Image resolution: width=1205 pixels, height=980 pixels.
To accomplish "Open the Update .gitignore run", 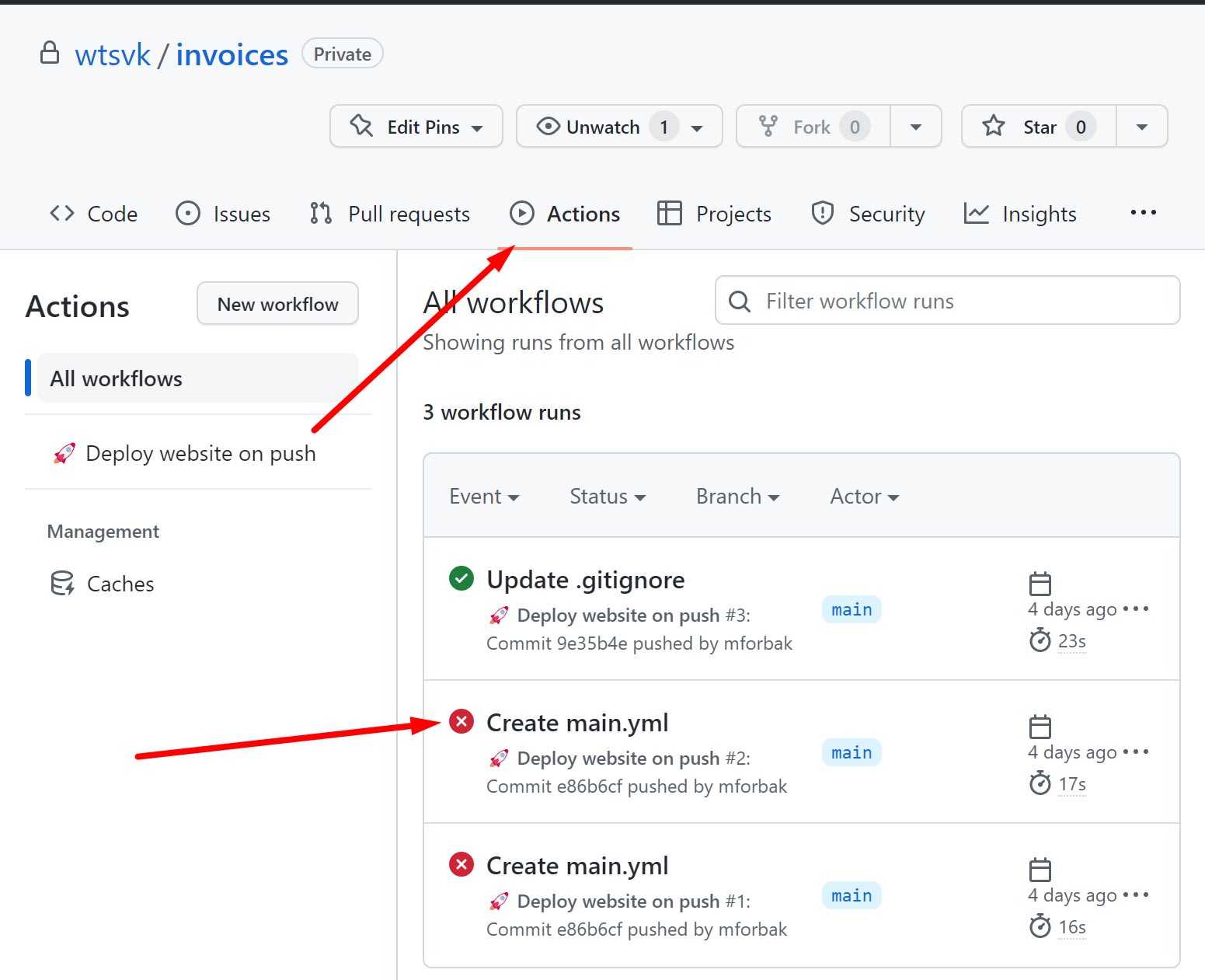I will (x=586, y=580).
